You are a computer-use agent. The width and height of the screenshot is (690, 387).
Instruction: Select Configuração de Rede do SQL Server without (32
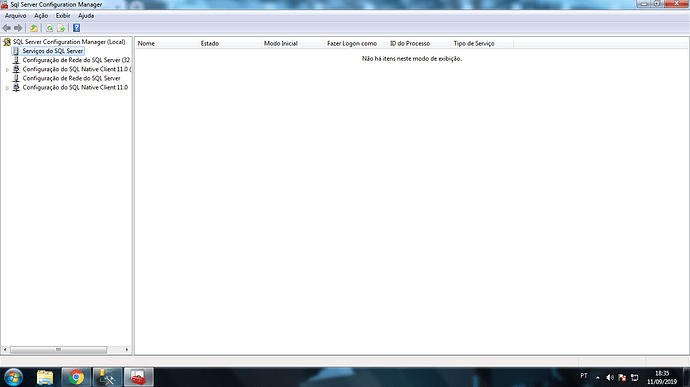71,78
